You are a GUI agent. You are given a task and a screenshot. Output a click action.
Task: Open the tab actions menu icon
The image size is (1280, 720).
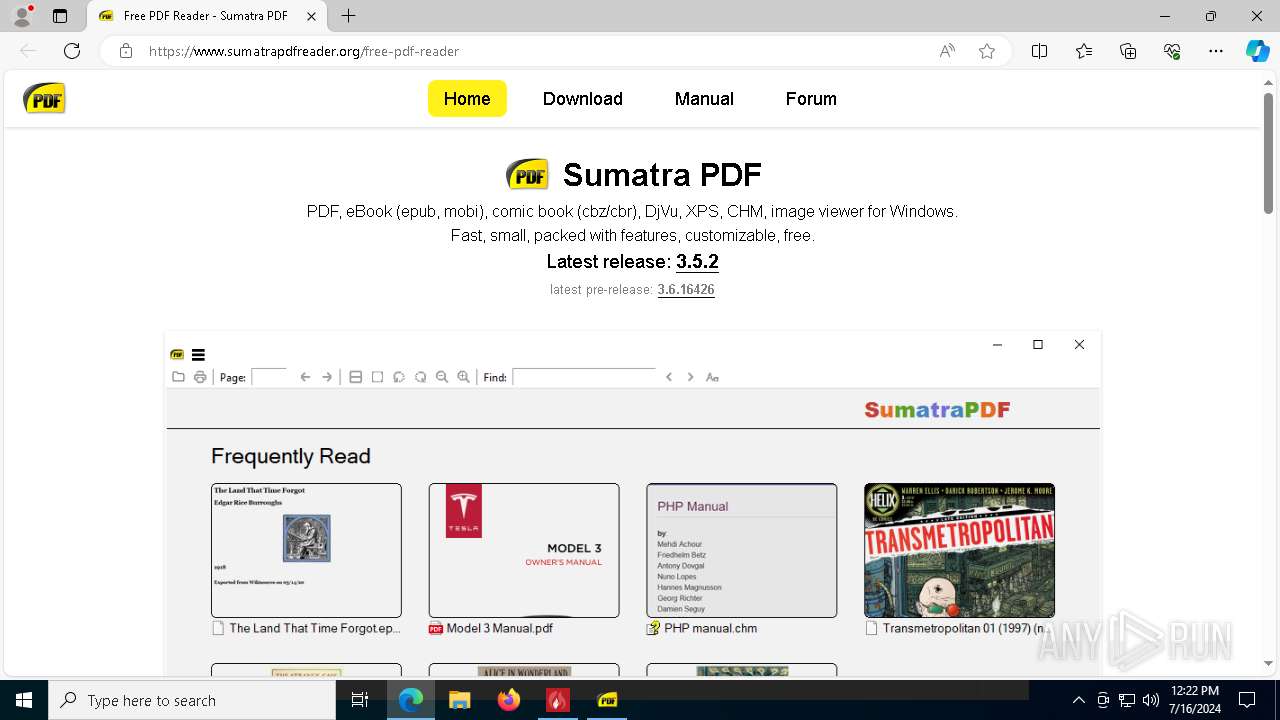point(60,16)
